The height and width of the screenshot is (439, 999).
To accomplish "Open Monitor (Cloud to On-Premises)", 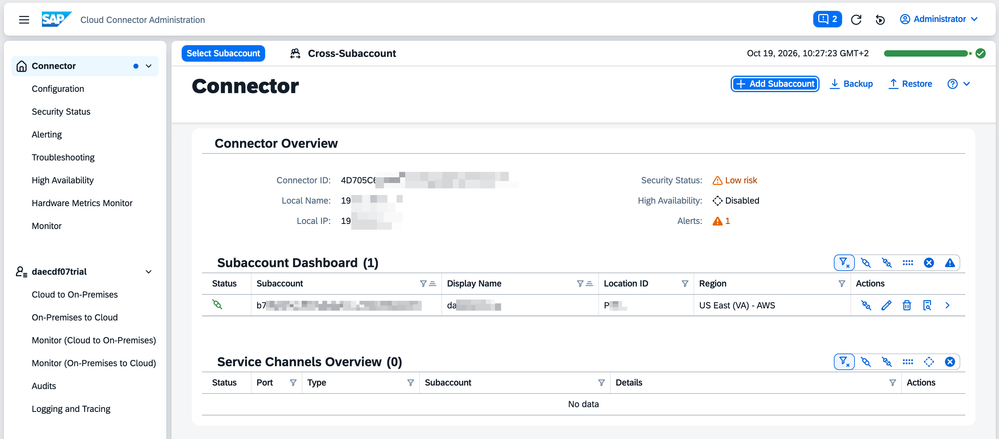I will (x=94, y=340).
